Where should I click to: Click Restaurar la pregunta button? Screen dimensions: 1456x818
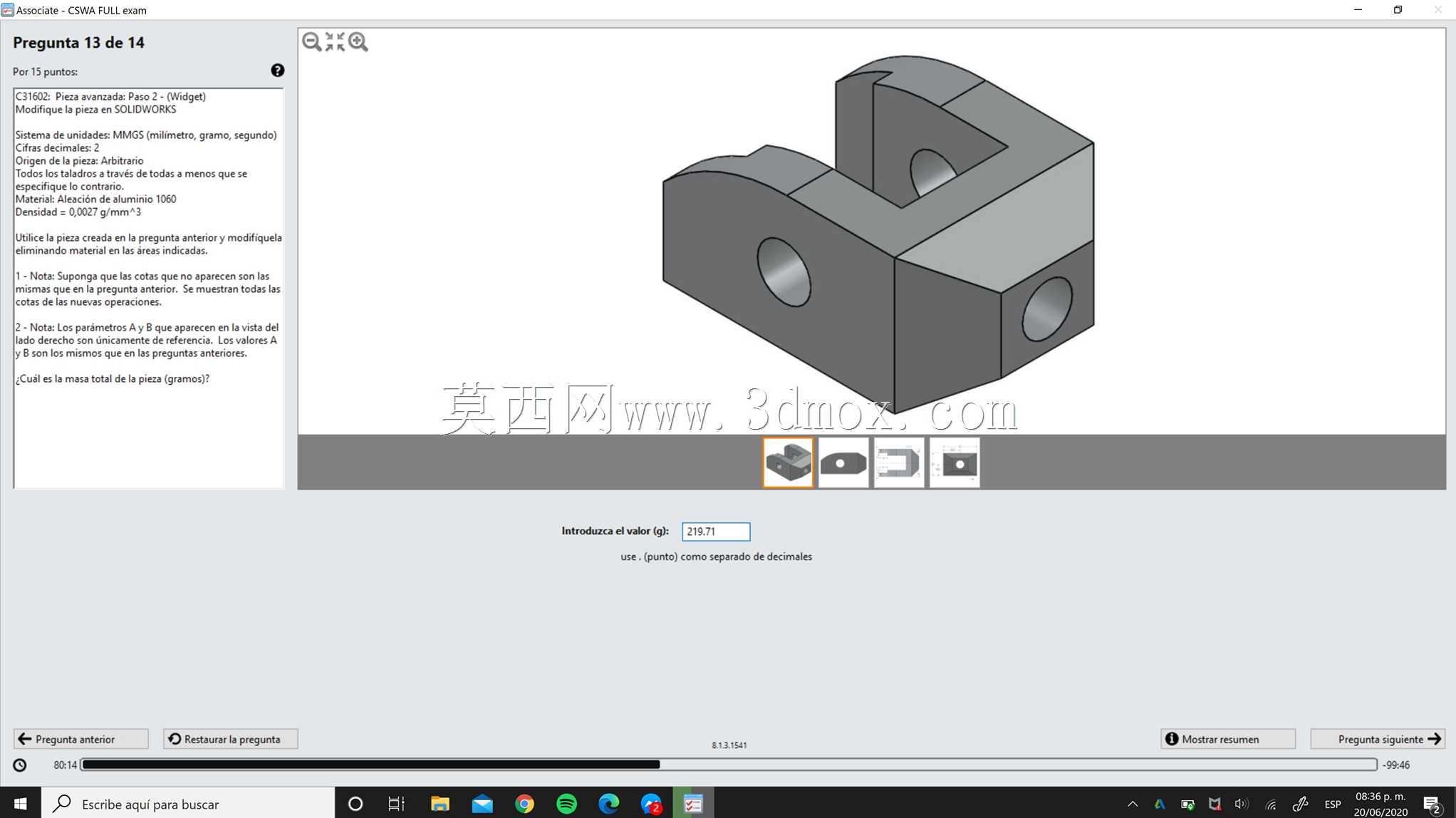(x=230, y=739)
